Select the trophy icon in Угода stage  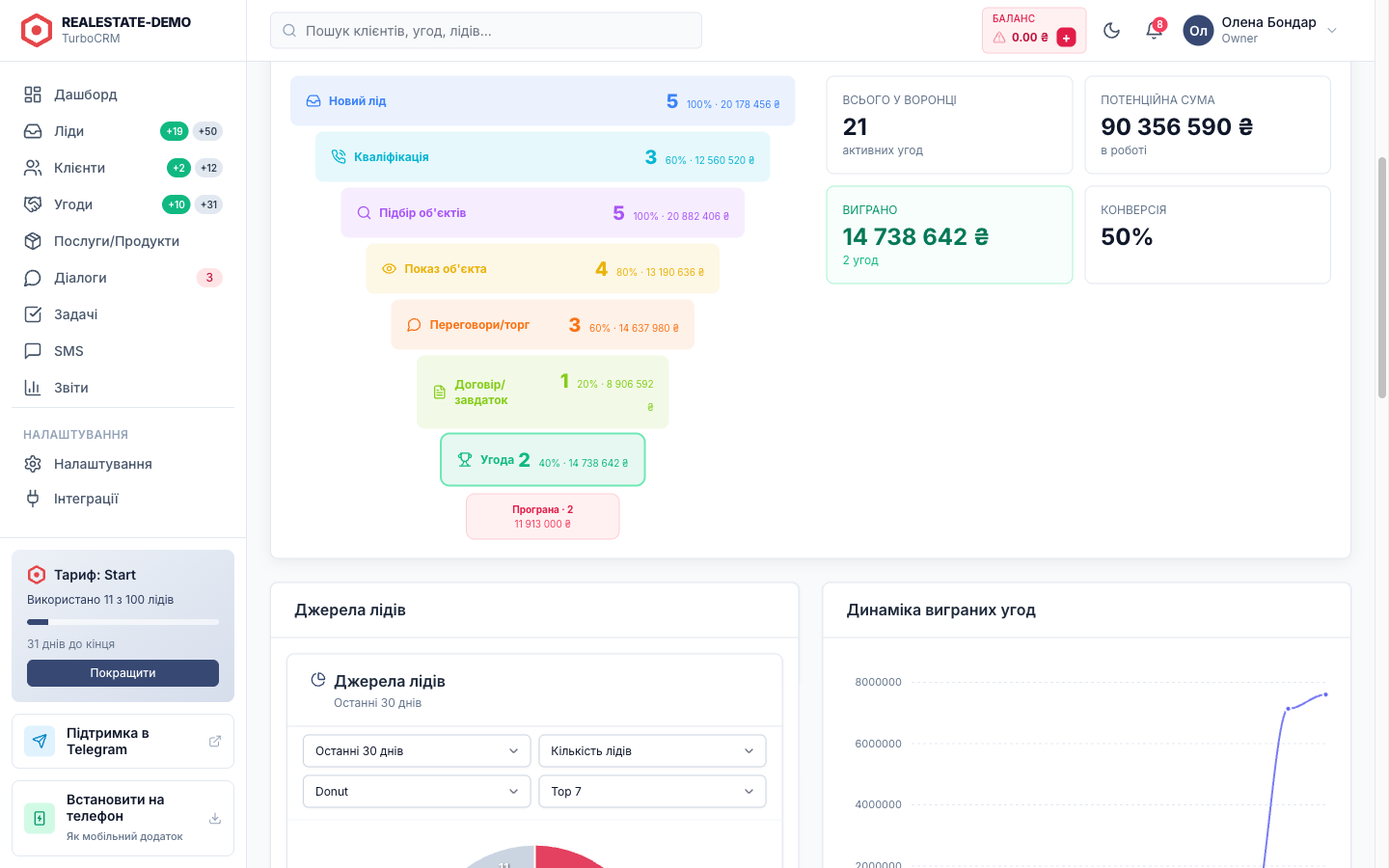[465, 460]
